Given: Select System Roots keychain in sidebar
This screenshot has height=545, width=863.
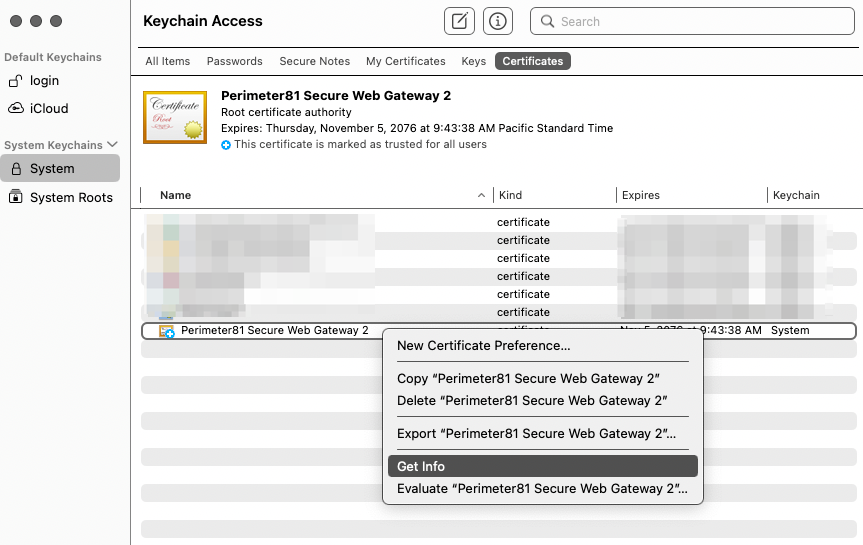Looking at the screenshot, I should click(x=60, y=197).
